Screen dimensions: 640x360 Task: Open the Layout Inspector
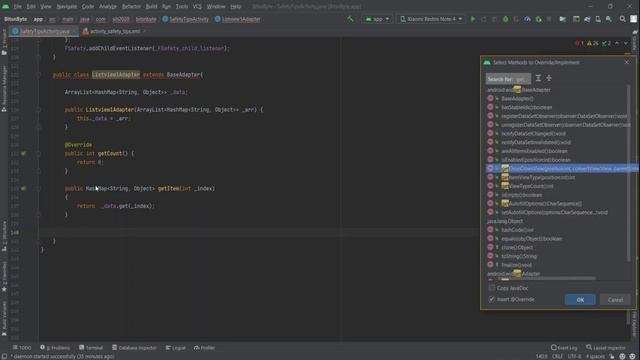click(606, 348)
